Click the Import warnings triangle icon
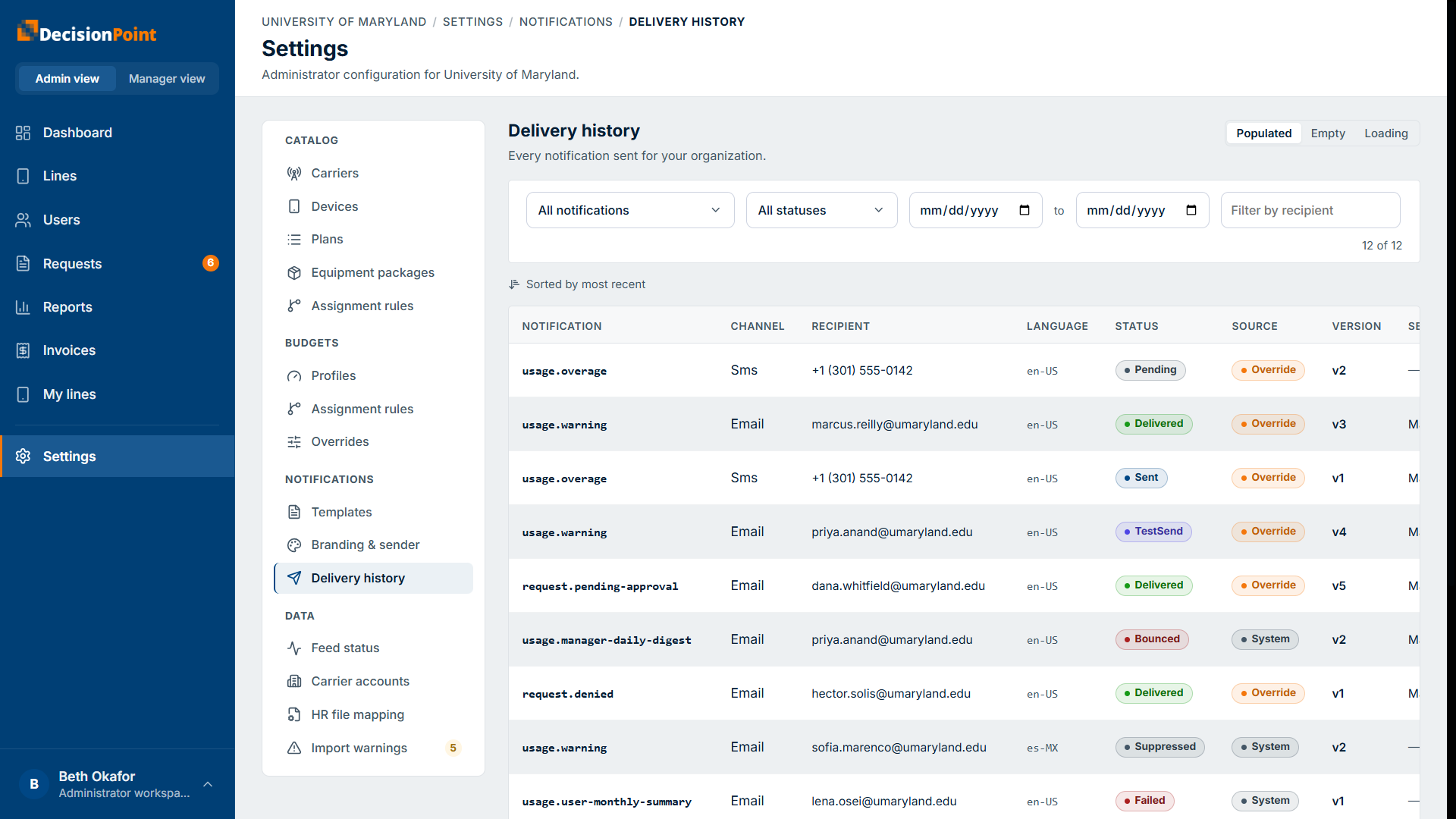The image size is (1456, 819). pos(294,748)
